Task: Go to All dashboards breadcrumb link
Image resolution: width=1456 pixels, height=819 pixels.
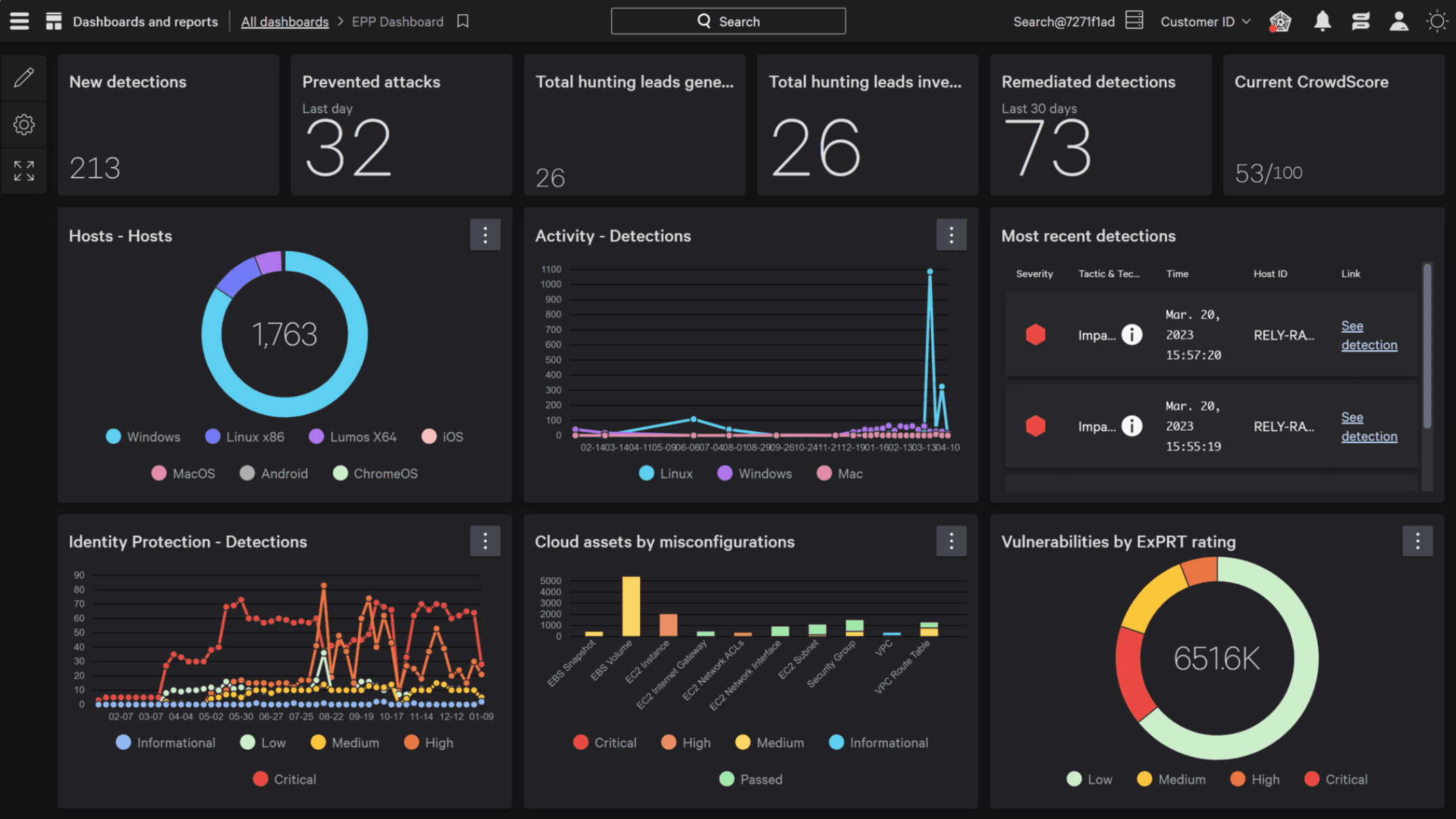Action: [x=284, y=22]
